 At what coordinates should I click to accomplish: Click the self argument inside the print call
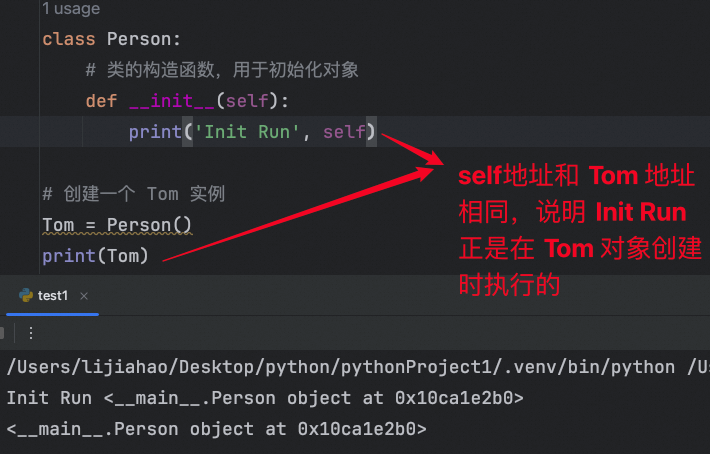(x=344, y=132)
